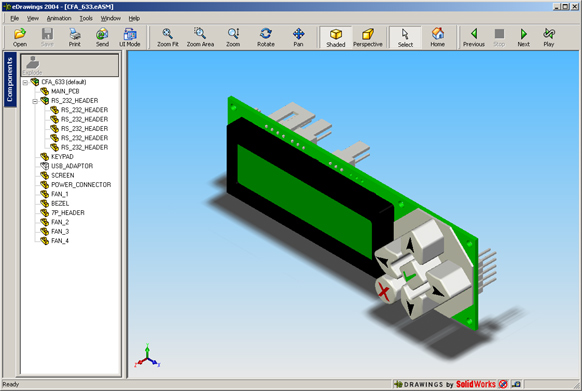Image resolution: width=582 pixels, height=391 pixels.
Task: Select SCREEN component in tree
Action: (x=62, y=175)
